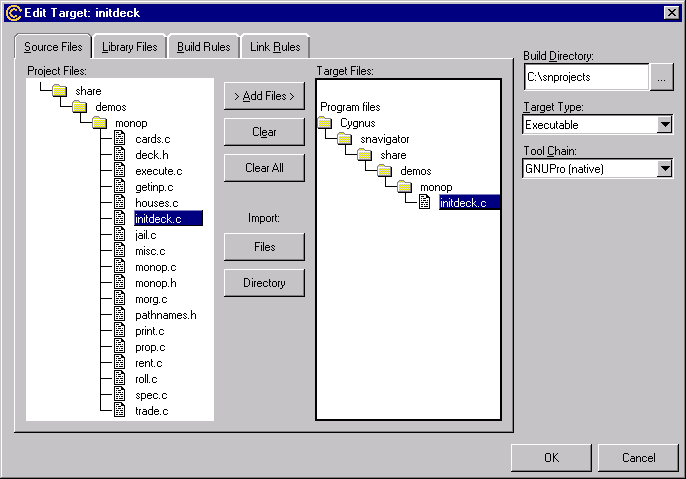Viewport: 686px width, 479px height.
Task: Browse for build directory with ellipsis button
Action: 662,76
